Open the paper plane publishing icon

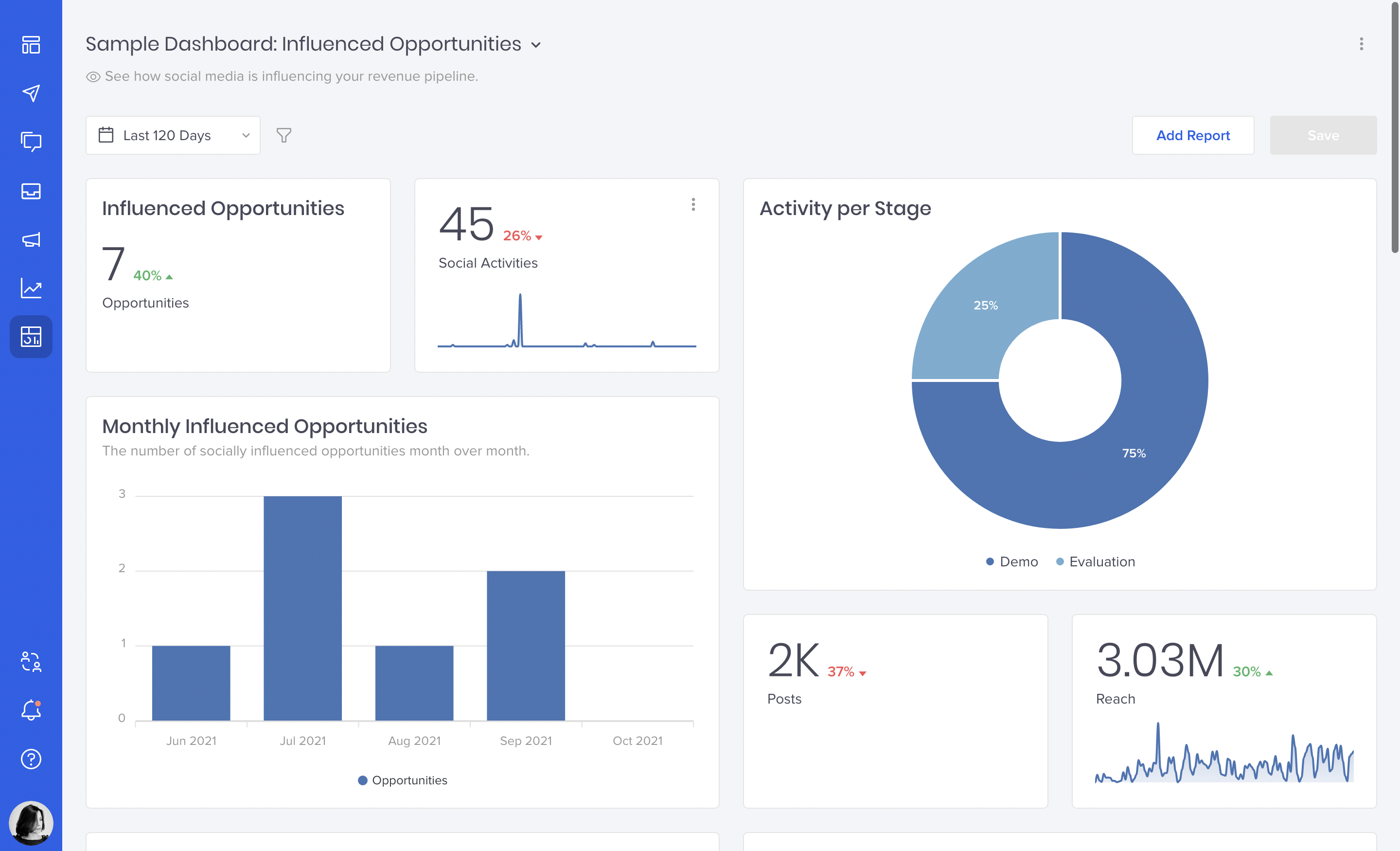[31, 93]
